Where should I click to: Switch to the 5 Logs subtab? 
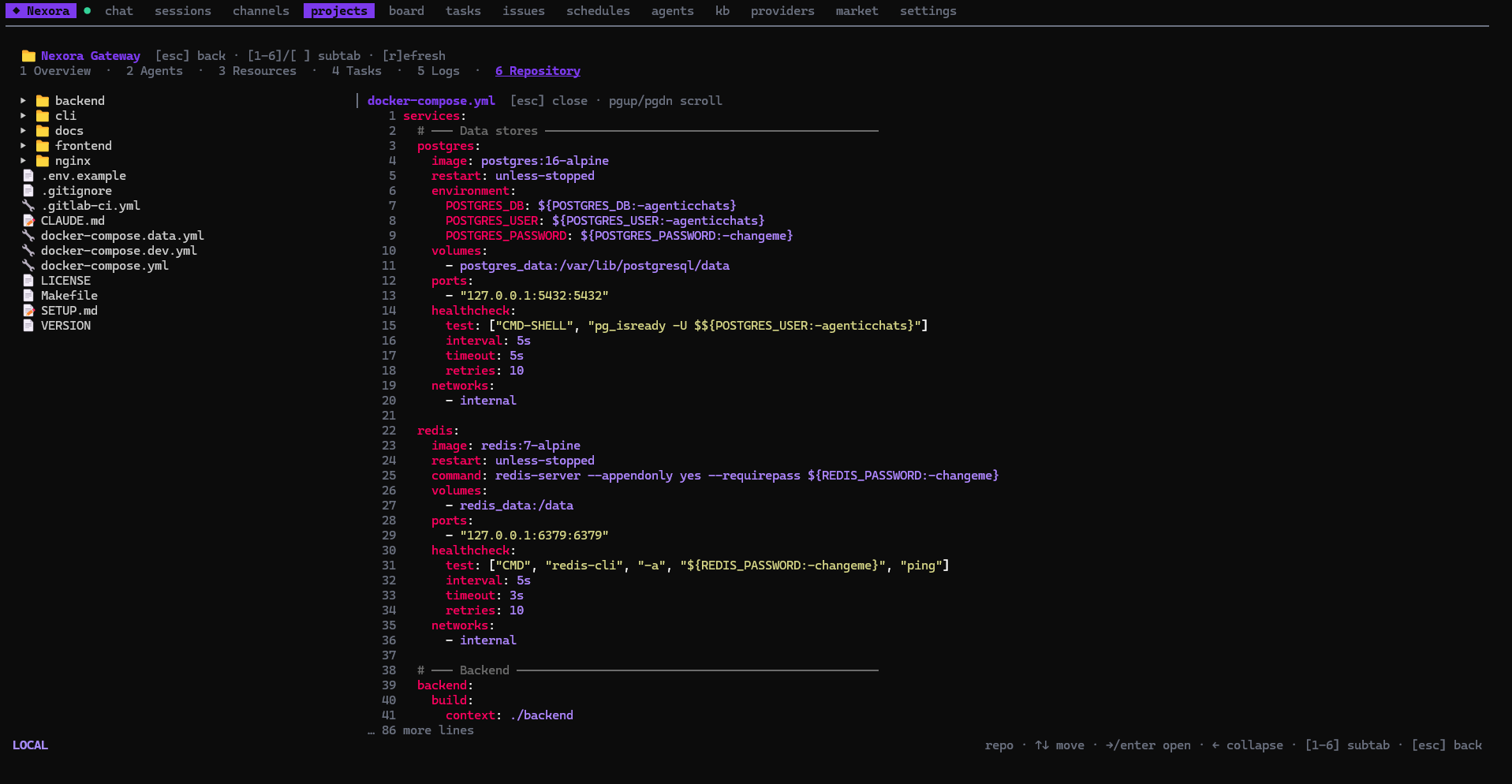click(439, 71)
